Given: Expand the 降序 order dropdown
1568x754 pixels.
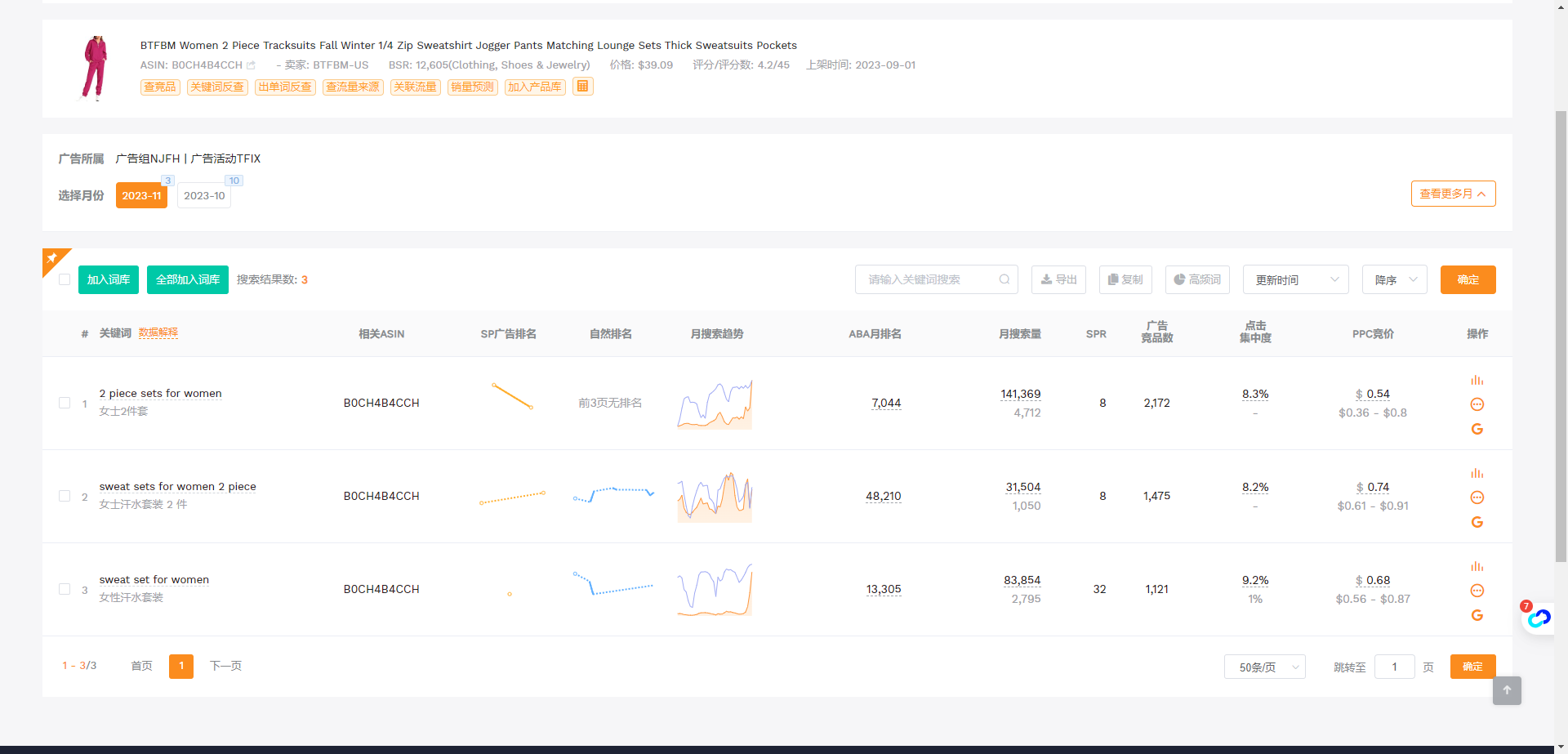Looking at the screenshot, I should pyautogui.click(x=1394, y=279).
